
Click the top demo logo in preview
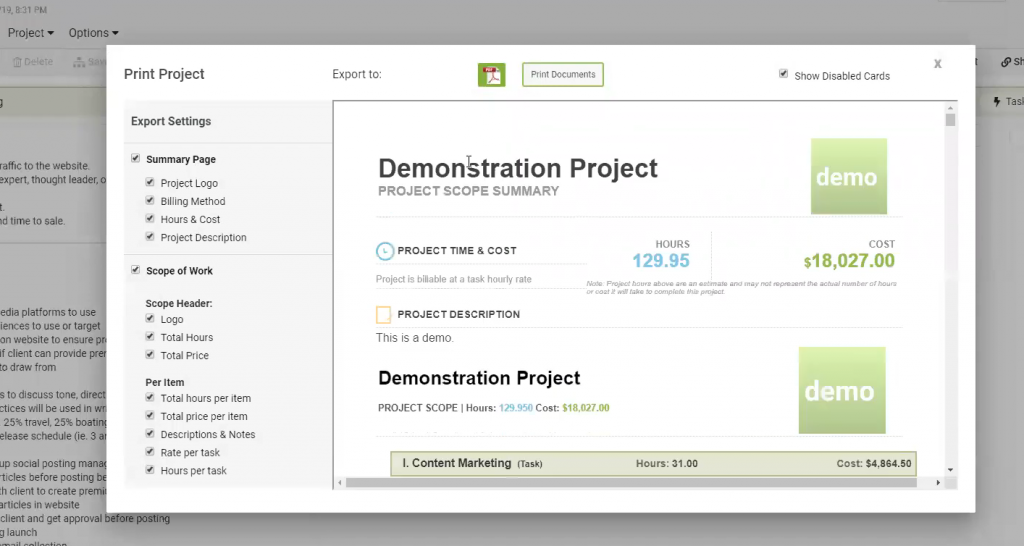coord(848,176)
